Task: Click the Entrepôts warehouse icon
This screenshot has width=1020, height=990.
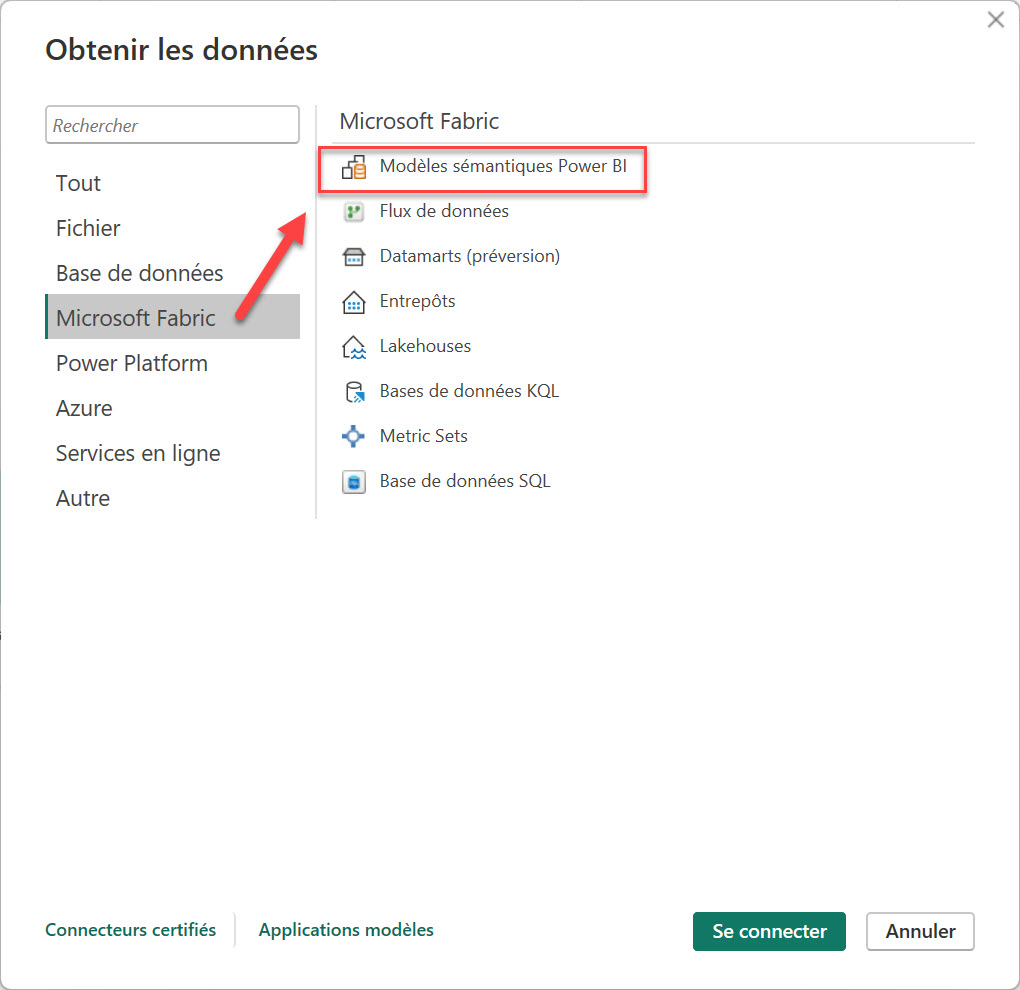Action: tap(354, 302)
